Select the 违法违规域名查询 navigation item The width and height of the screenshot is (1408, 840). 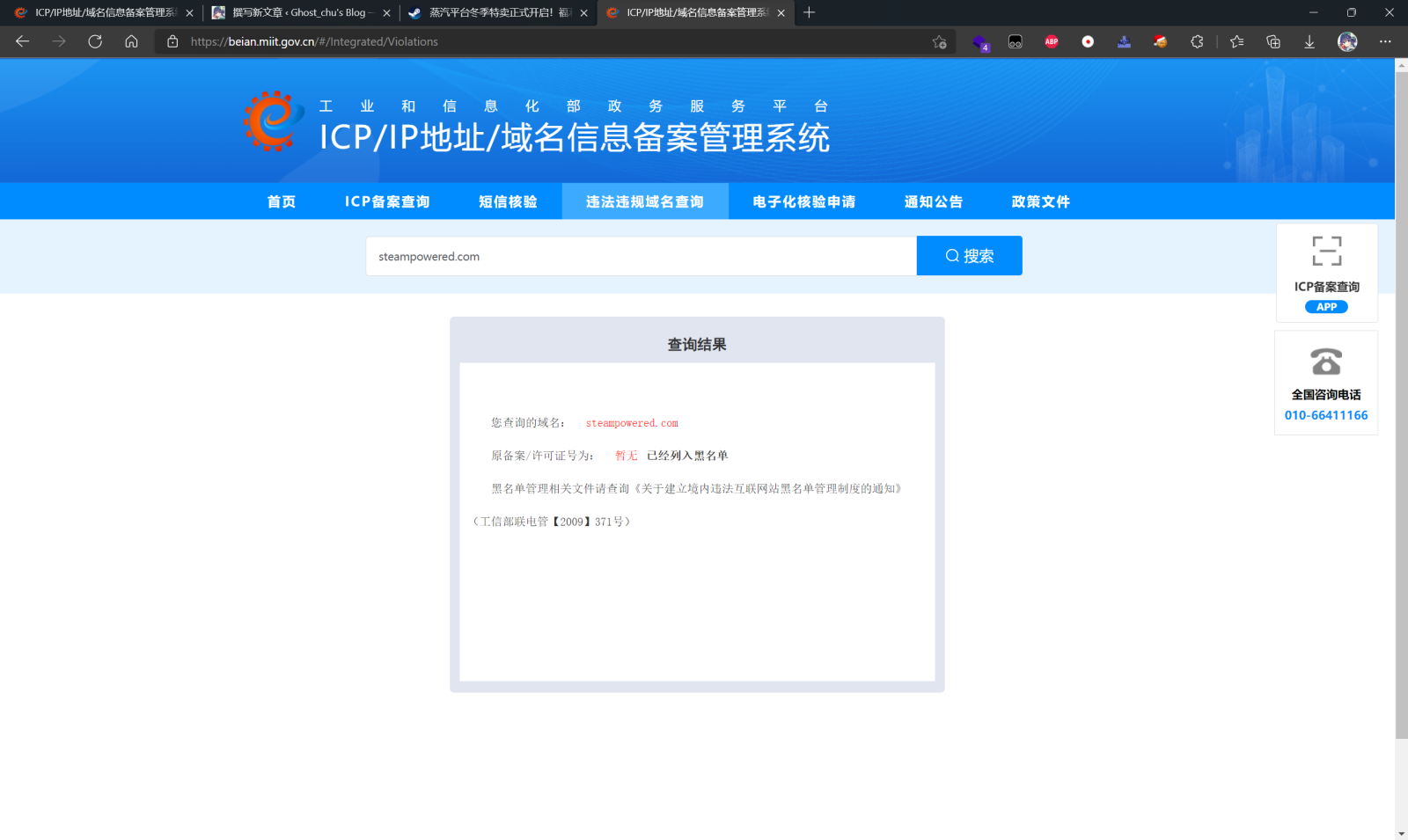point(645,201)
